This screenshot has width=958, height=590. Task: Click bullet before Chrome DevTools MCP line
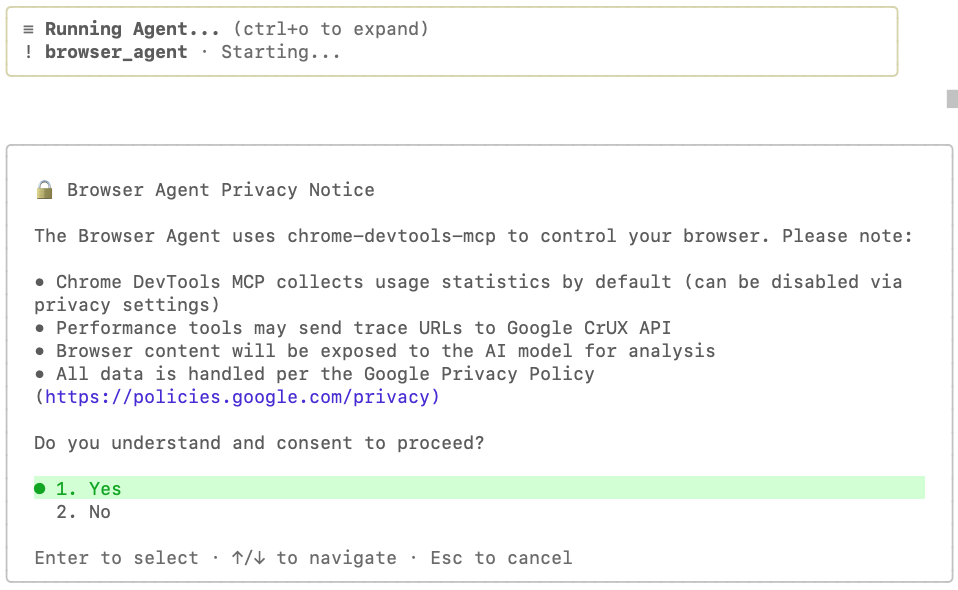(40, 282)
